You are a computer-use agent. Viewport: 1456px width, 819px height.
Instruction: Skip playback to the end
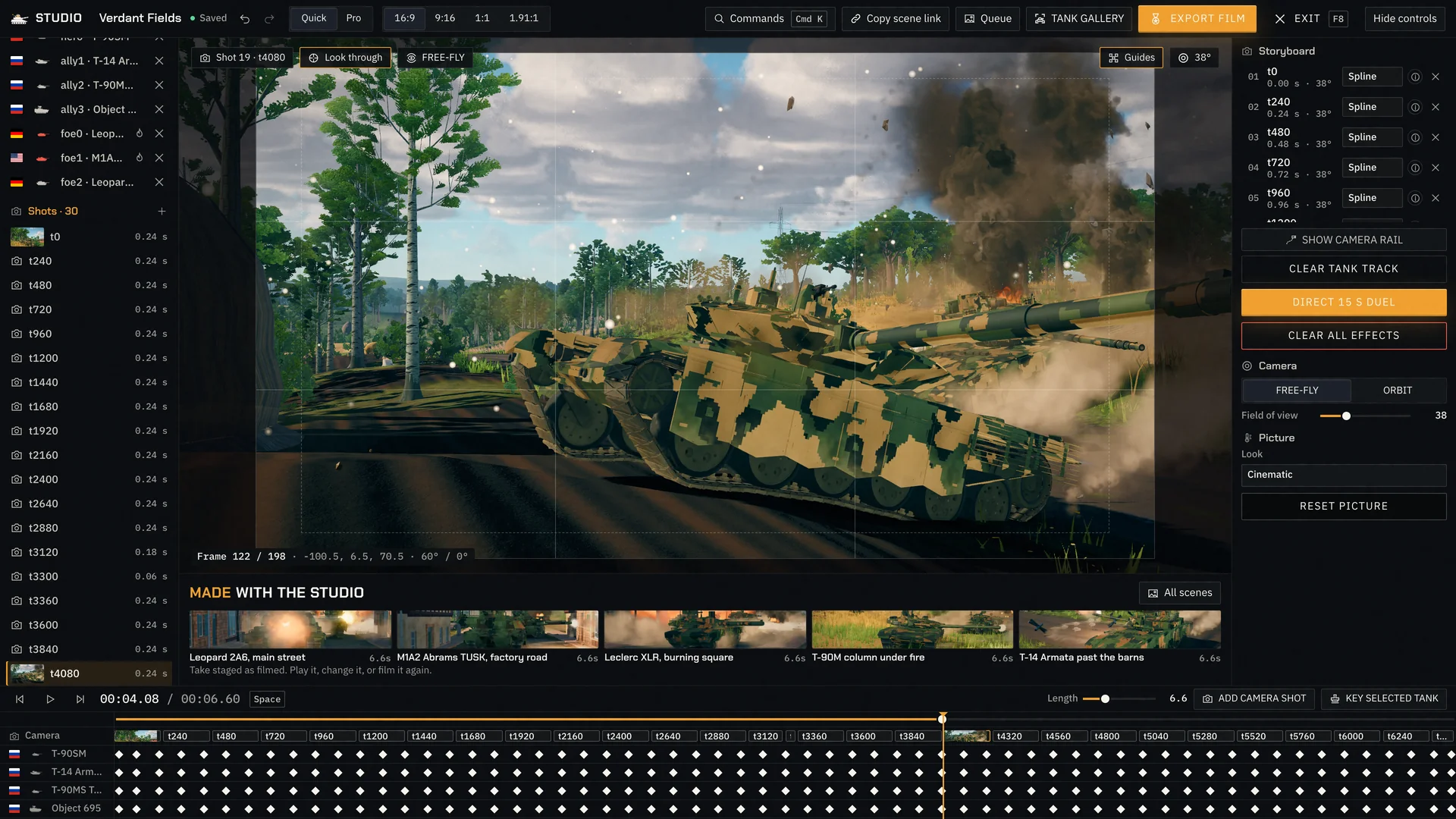(80, 699)
